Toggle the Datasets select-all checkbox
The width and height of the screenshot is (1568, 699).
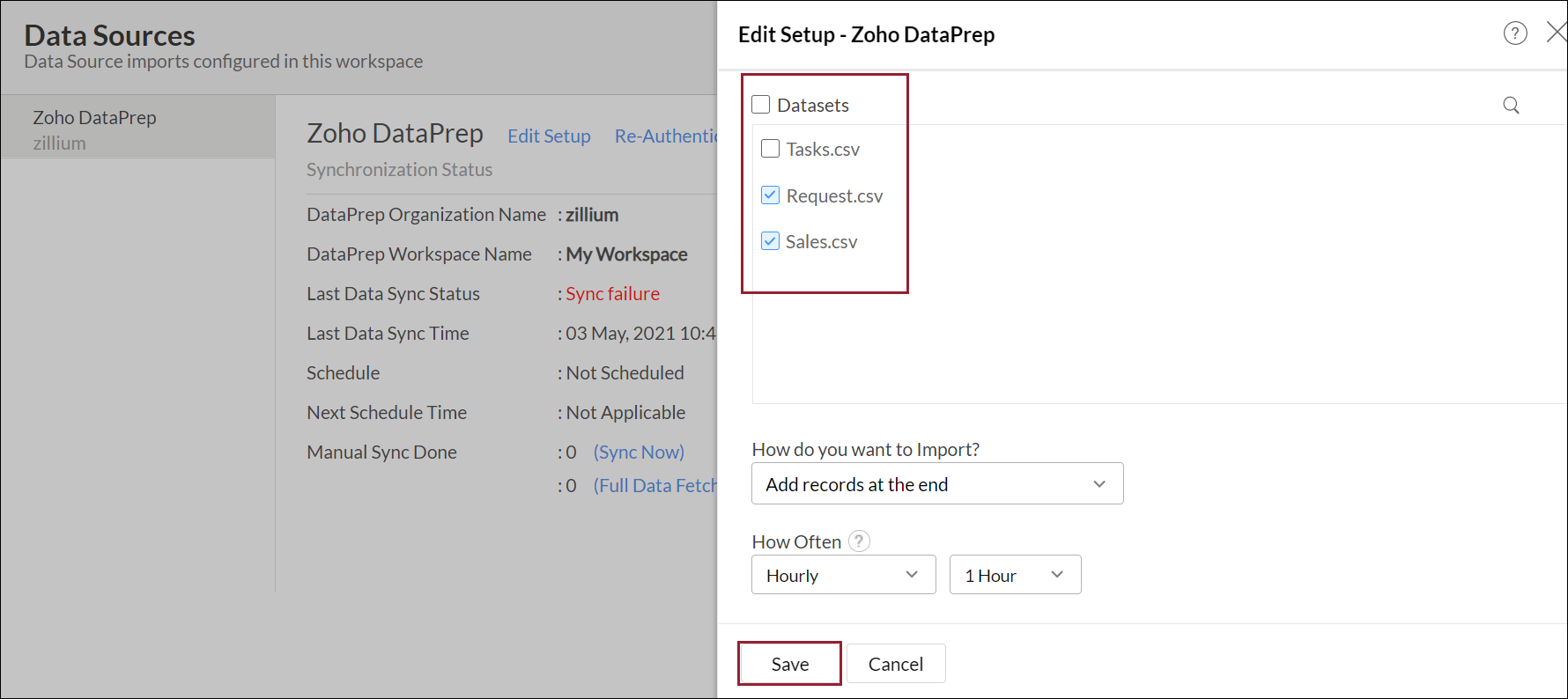(x=761, y=105)
